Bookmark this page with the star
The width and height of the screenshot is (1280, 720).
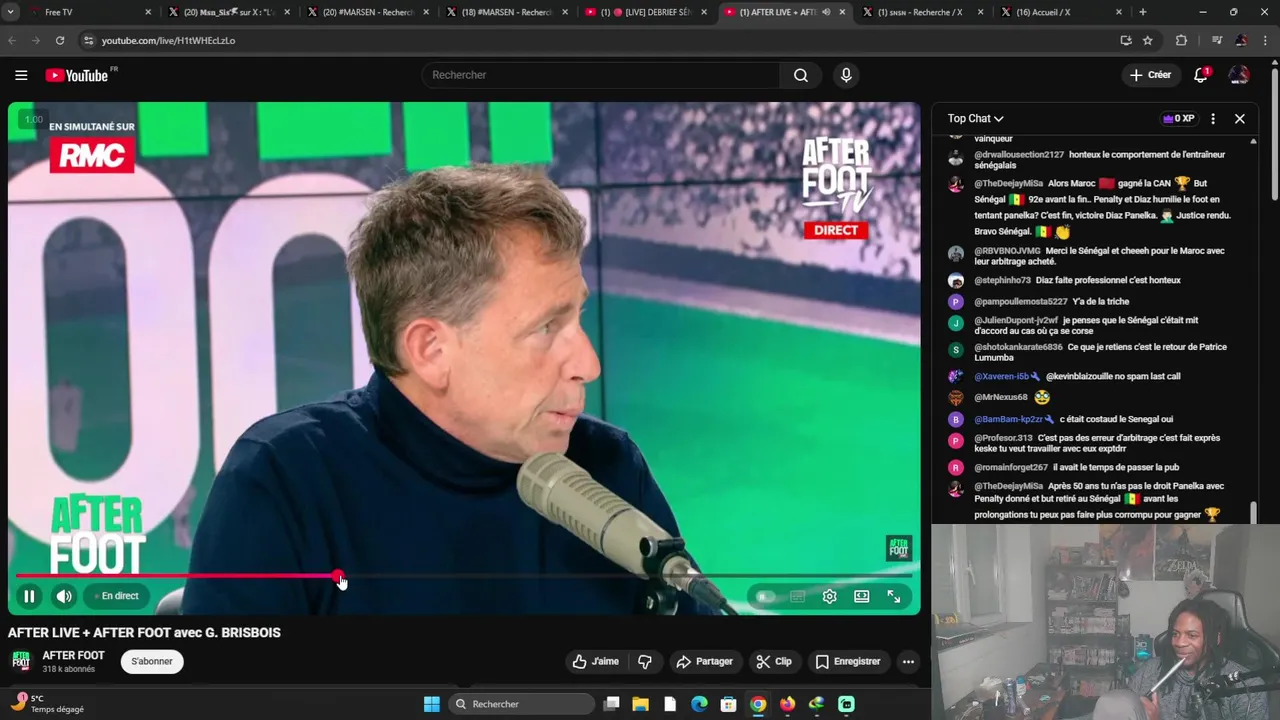(1148, 40)
